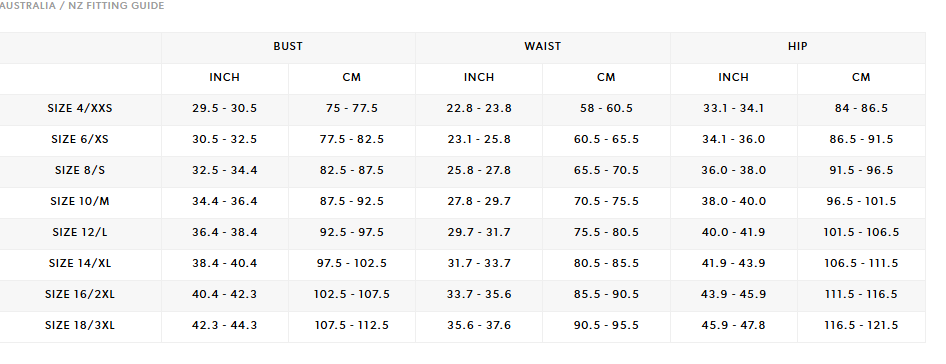Select hip cm cell 116.5 - 121.5

click(x=861, y=325)
